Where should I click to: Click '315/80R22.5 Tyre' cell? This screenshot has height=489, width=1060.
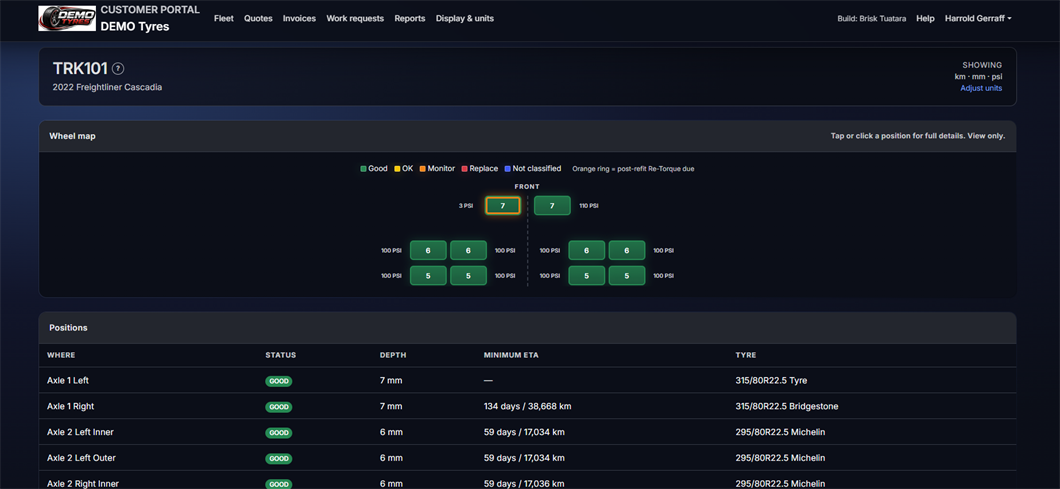click(x=771, y=380)
